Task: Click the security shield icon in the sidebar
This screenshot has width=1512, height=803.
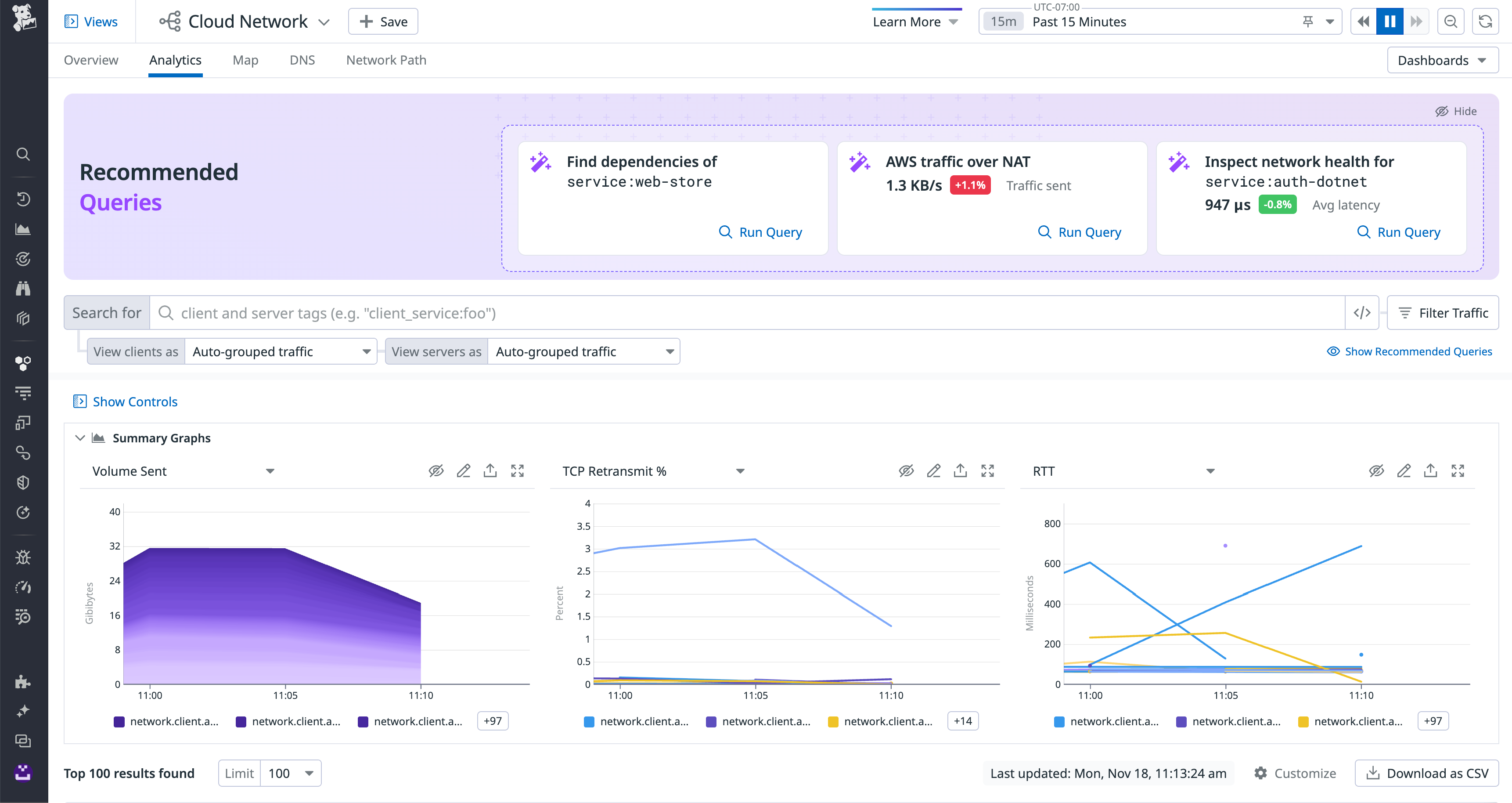Action: click(x=23, y=482)
